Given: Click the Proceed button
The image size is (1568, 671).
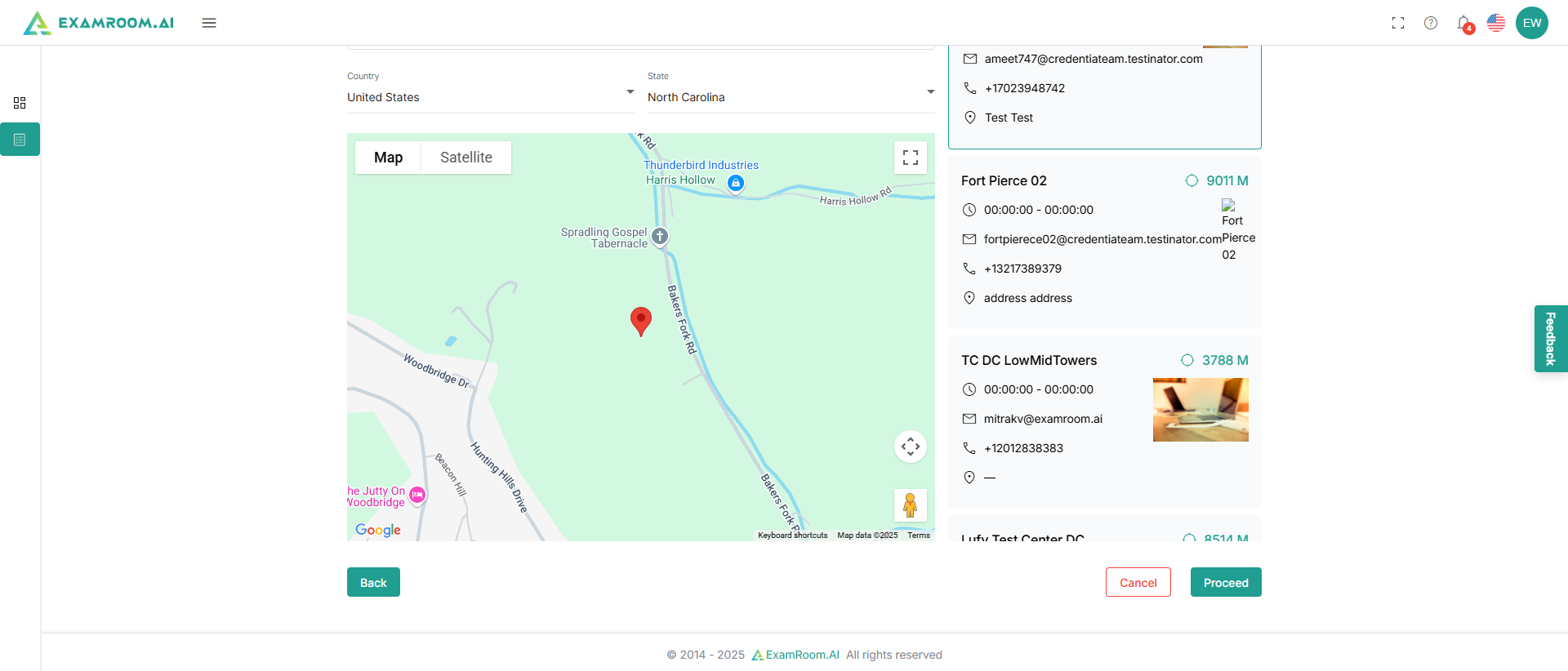Looking at the screenshot, I should (1226, 582).
